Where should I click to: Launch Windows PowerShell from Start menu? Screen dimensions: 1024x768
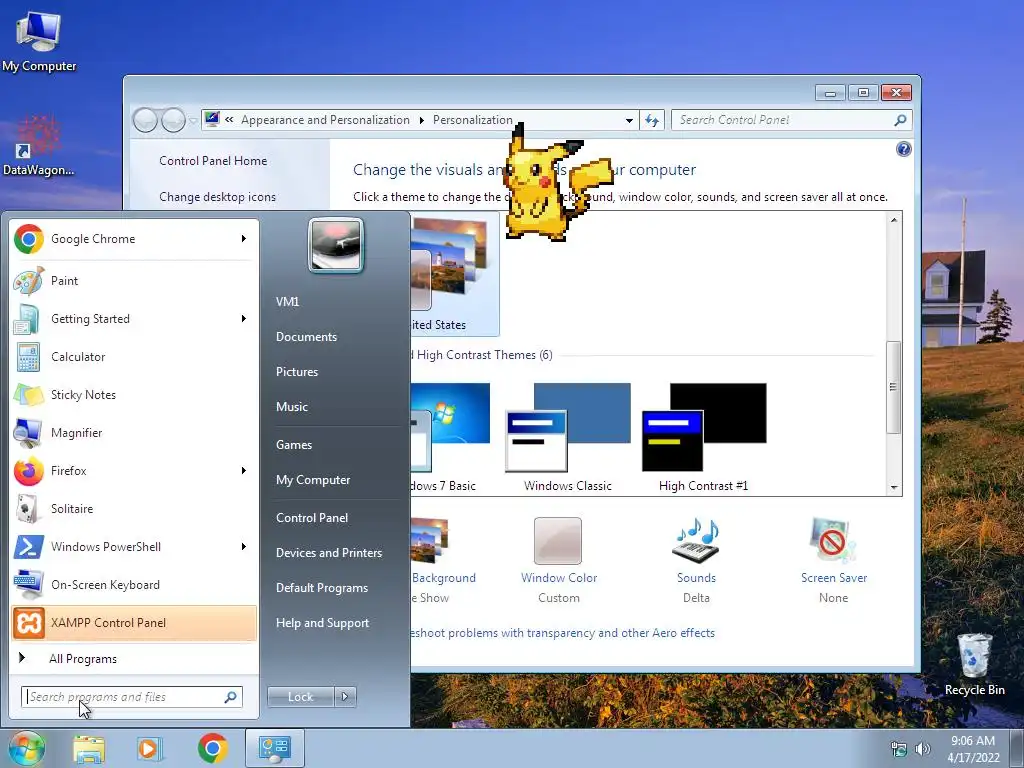[x=134, y=547]
